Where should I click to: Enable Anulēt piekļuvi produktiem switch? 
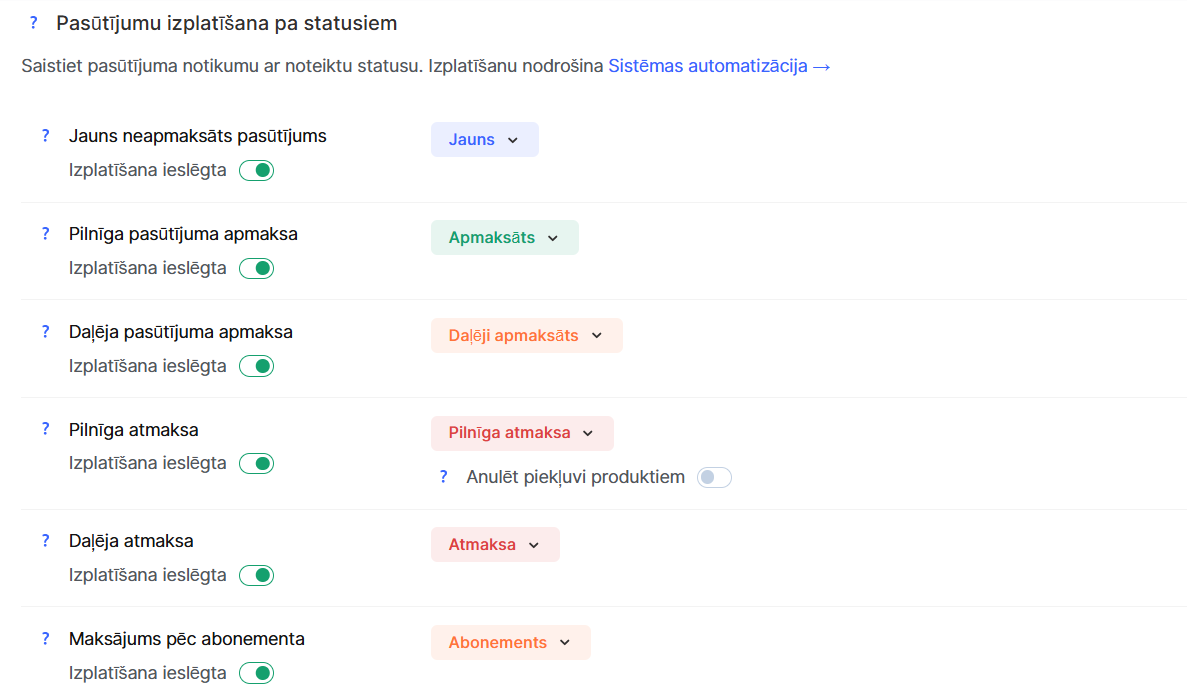[714, 477]
